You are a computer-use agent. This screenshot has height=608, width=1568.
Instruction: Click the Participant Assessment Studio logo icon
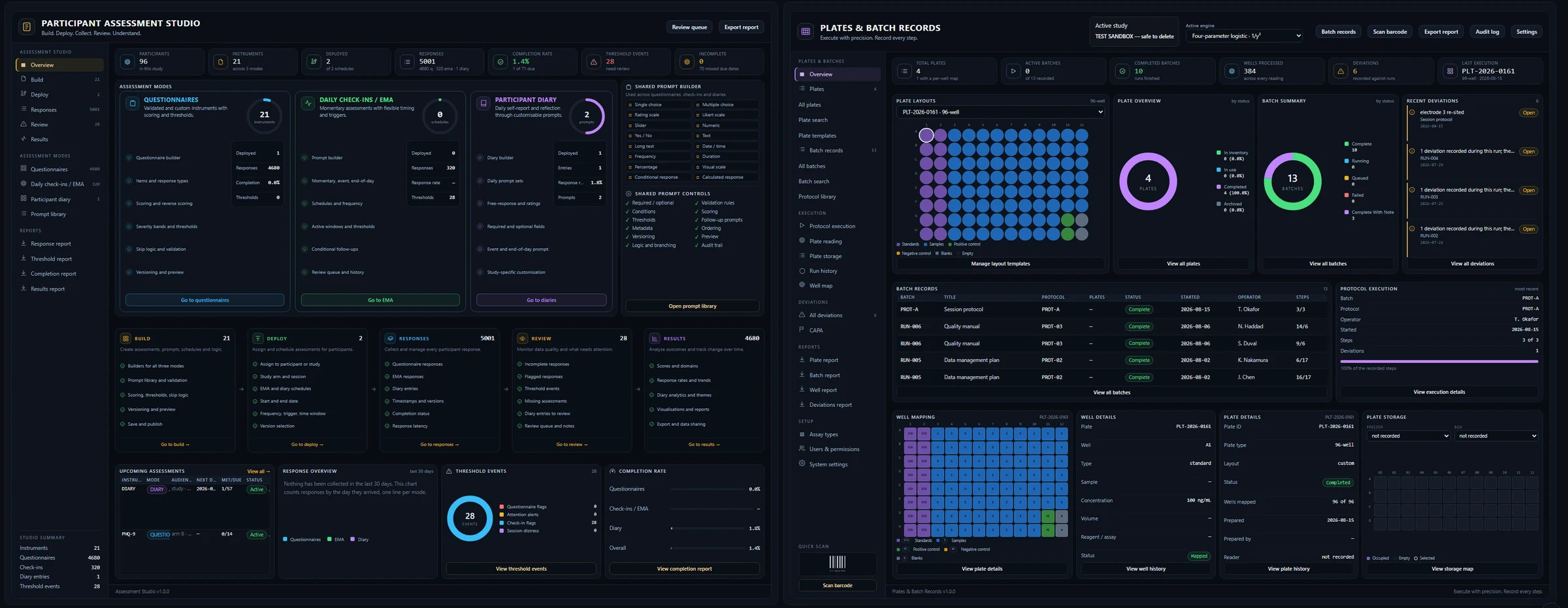pyautogui.click(x=27, y=27)
